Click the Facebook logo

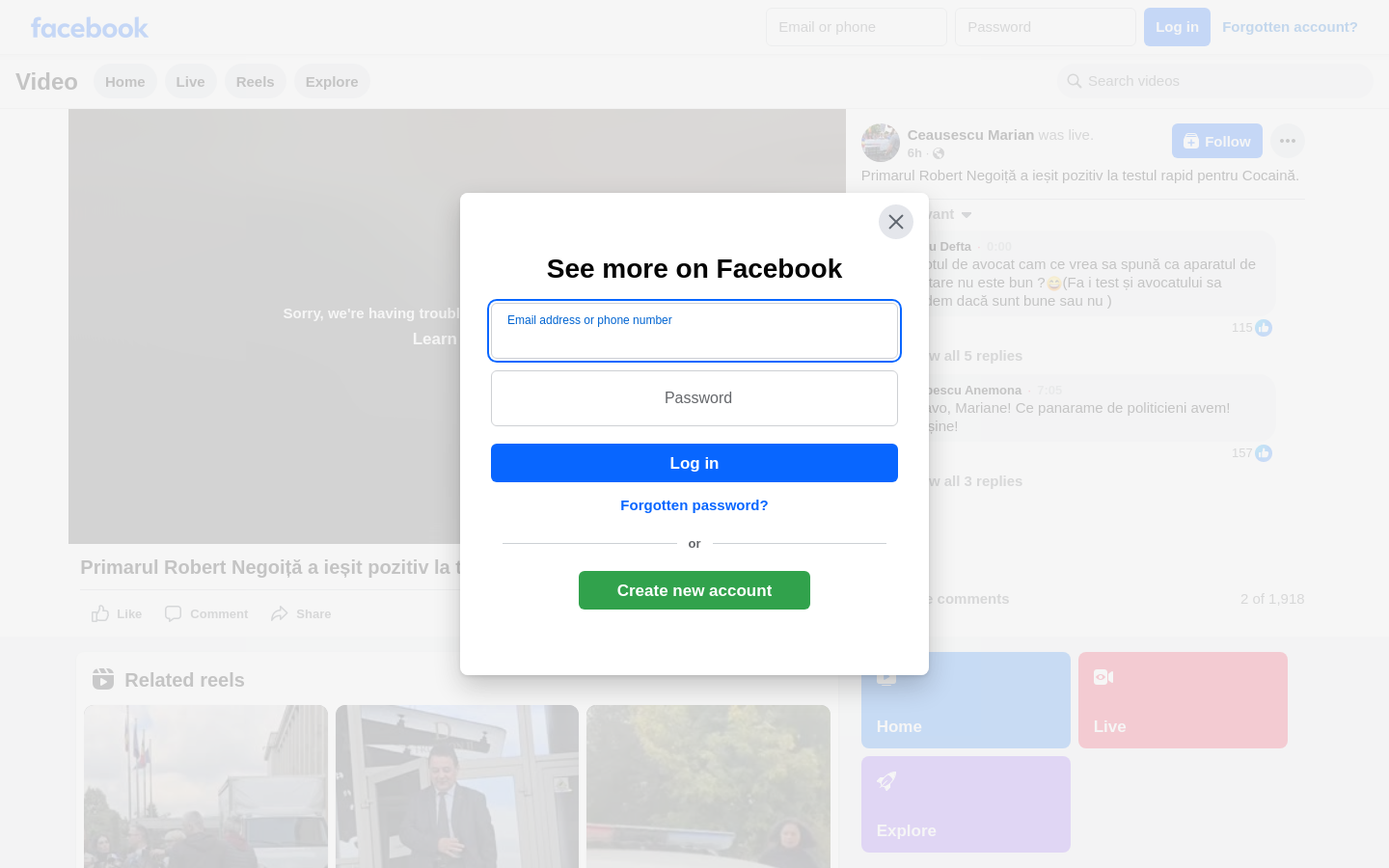pos(90,28)
